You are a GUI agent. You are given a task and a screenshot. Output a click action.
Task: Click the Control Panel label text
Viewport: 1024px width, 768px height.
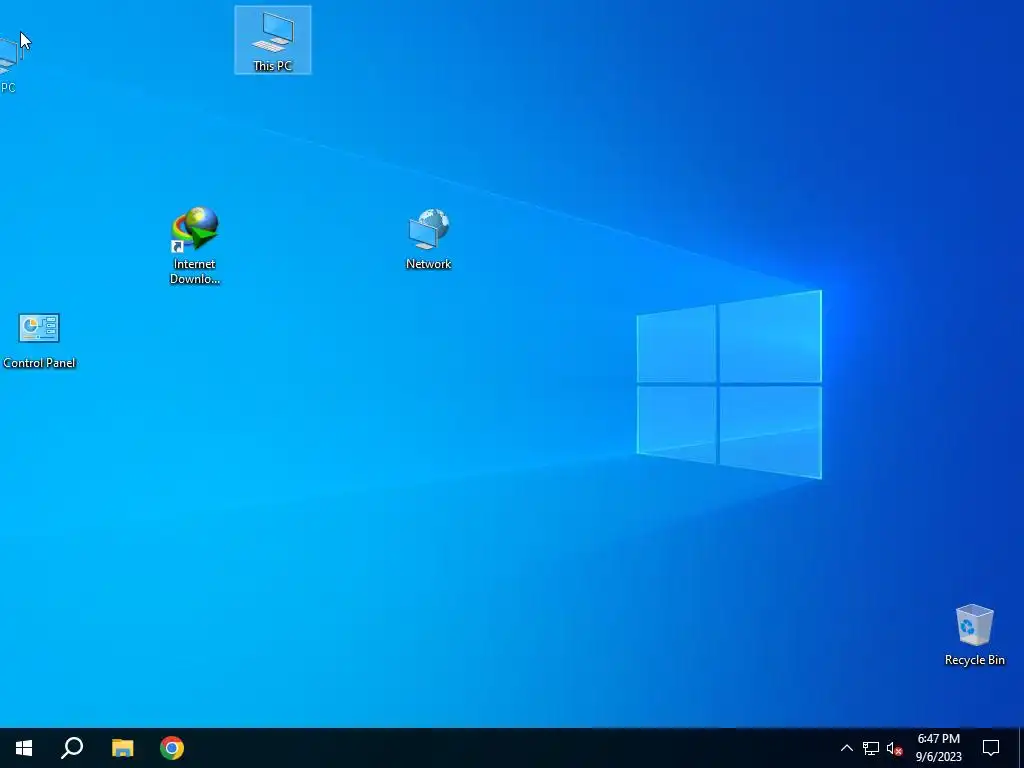point(39,362)
